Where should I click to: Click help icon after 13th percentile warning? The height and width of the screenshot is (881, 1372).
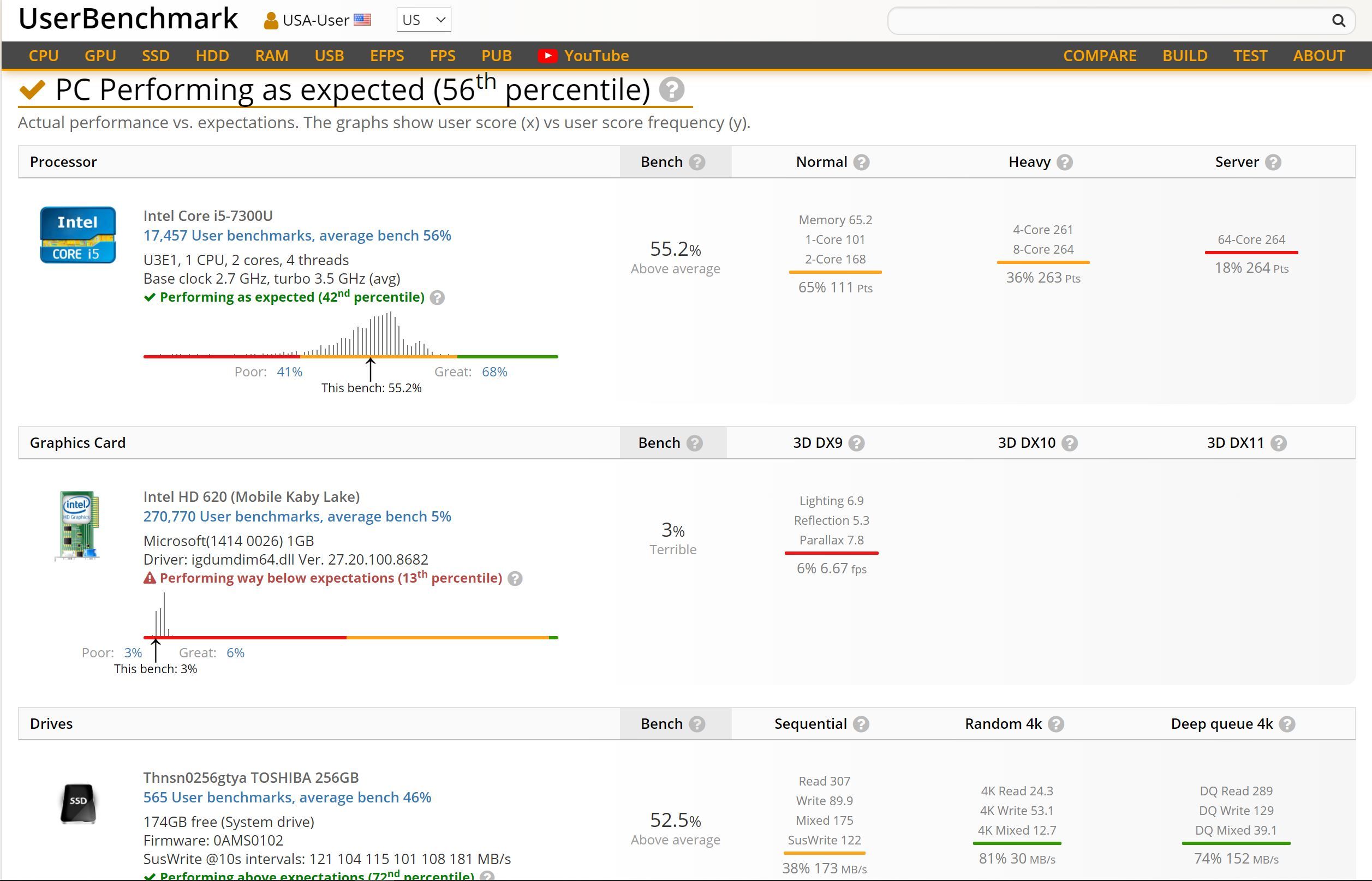[x=515, y=578]
